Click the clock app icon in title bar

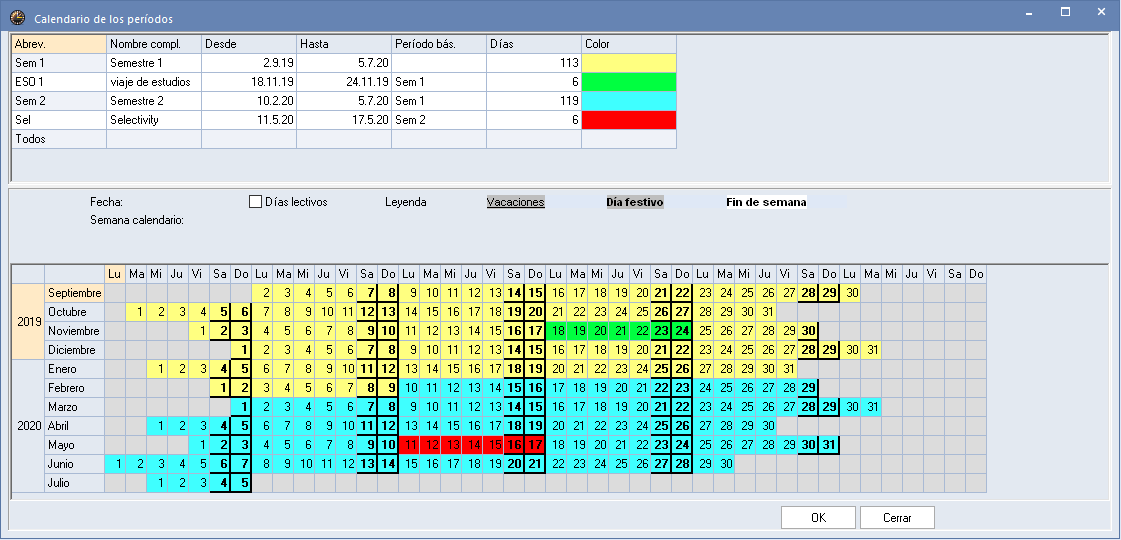point(17,19)
